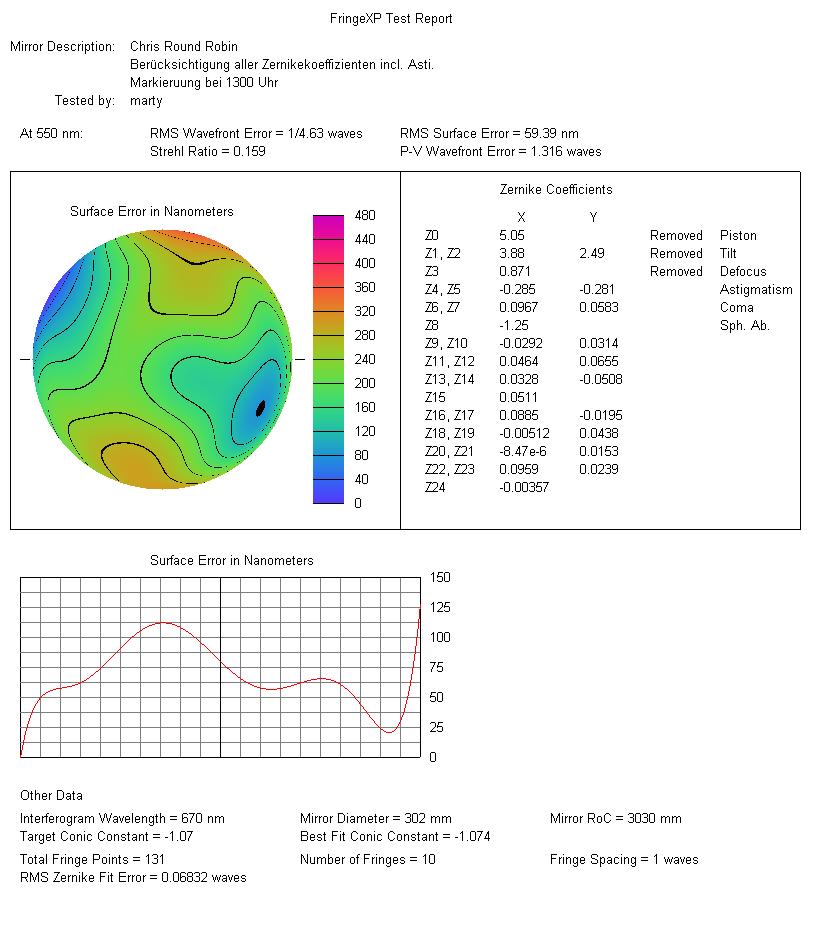Click the Coma label
This screenshot has width=829, height=929.
(x=737, y=307)
